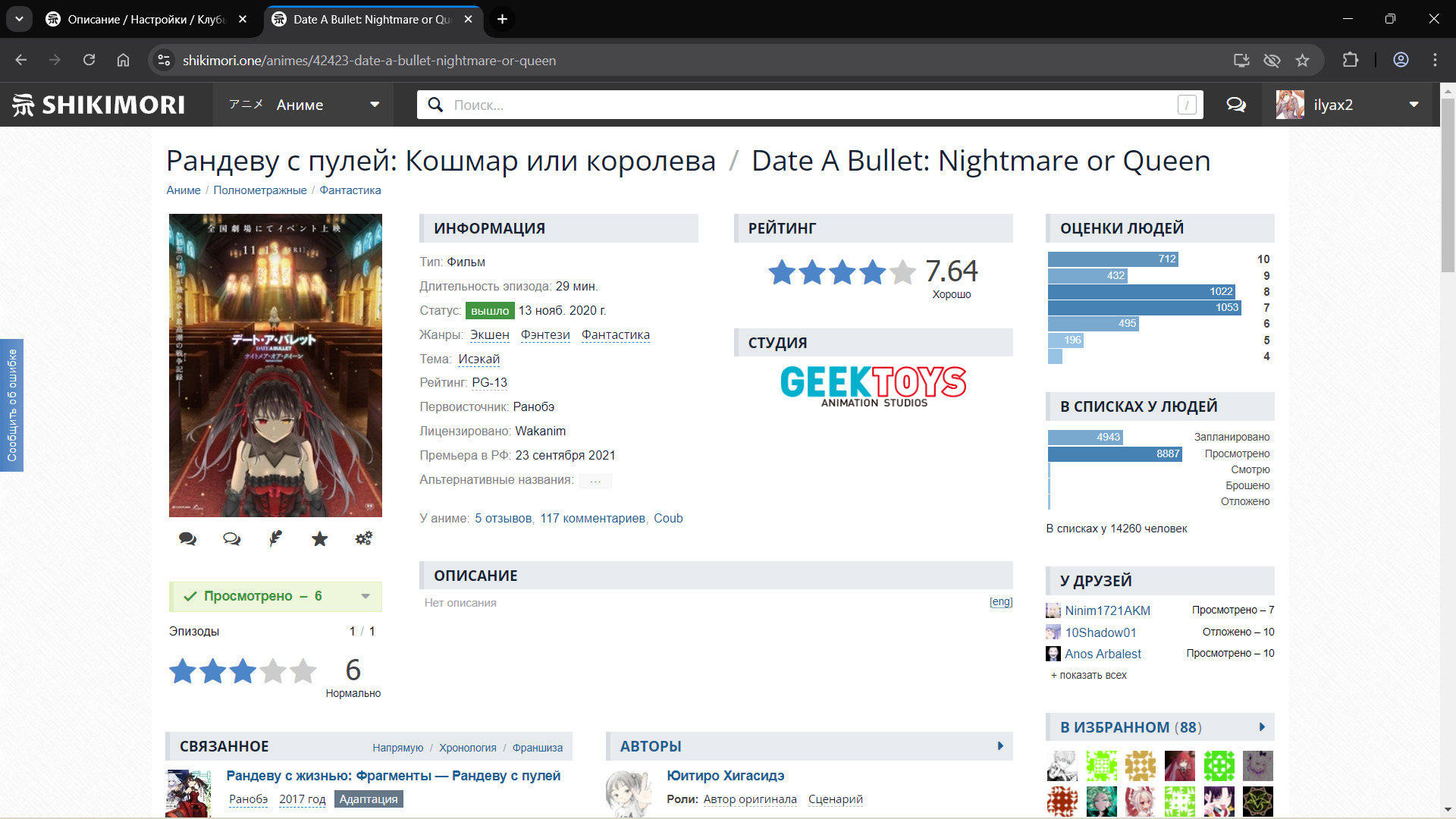Open the "5 отзывов" reviews link
Screen dimensions: 1456x819
(x=503, y=519)
